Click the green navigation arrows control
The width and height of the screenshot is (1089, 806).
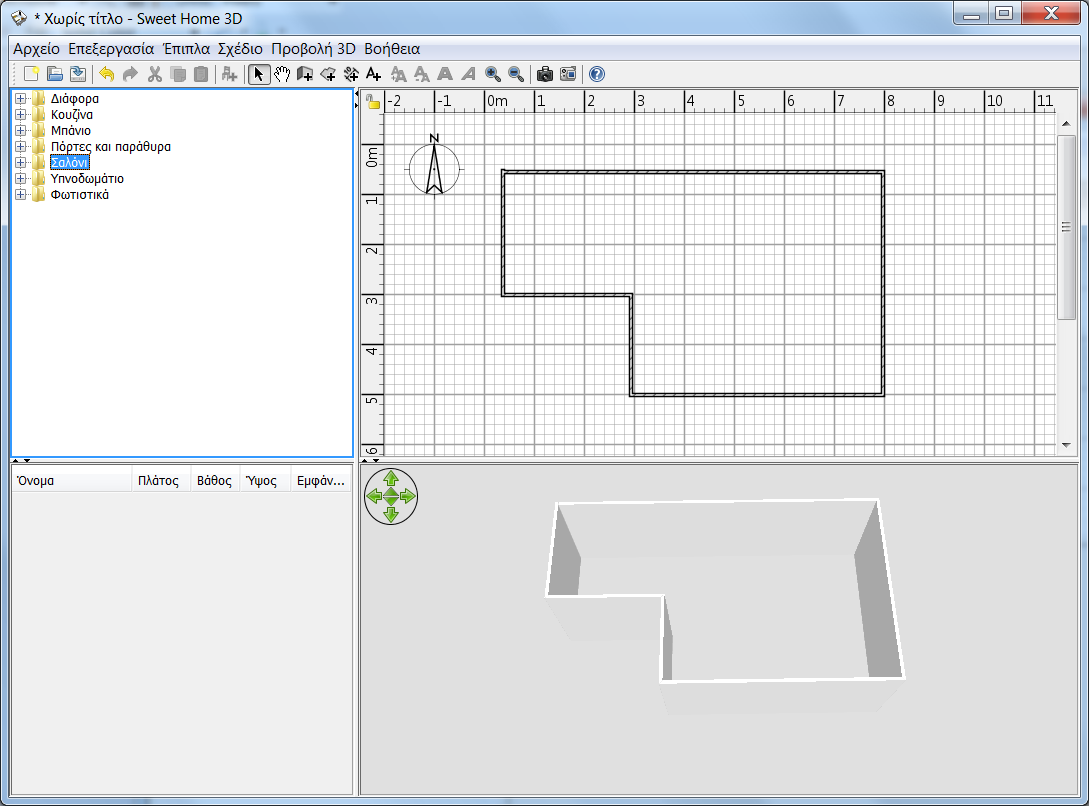391,494
